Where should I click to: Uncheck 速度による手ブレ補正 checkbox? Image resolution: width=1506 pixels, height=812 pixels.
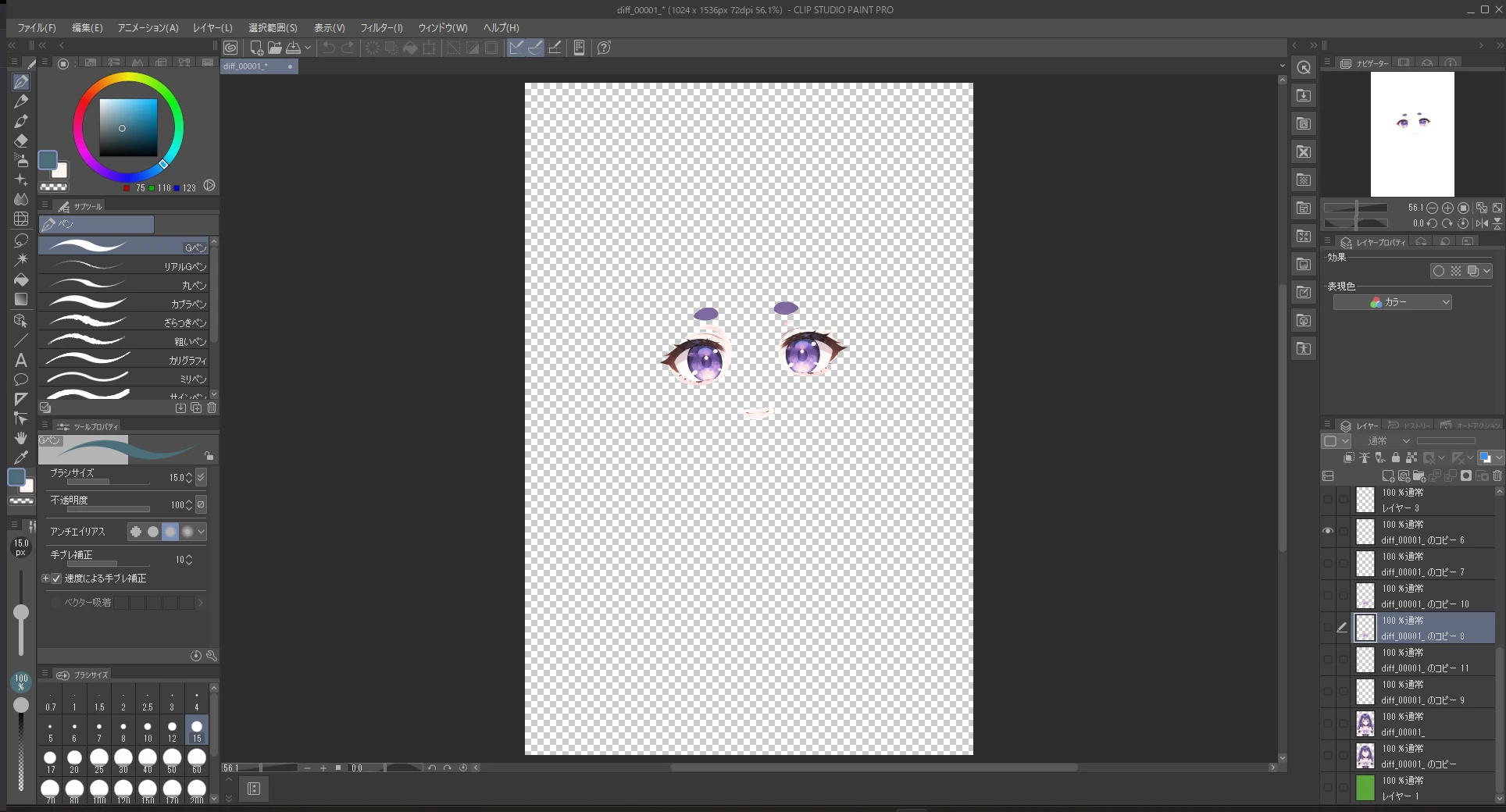[x=56, y=579]
